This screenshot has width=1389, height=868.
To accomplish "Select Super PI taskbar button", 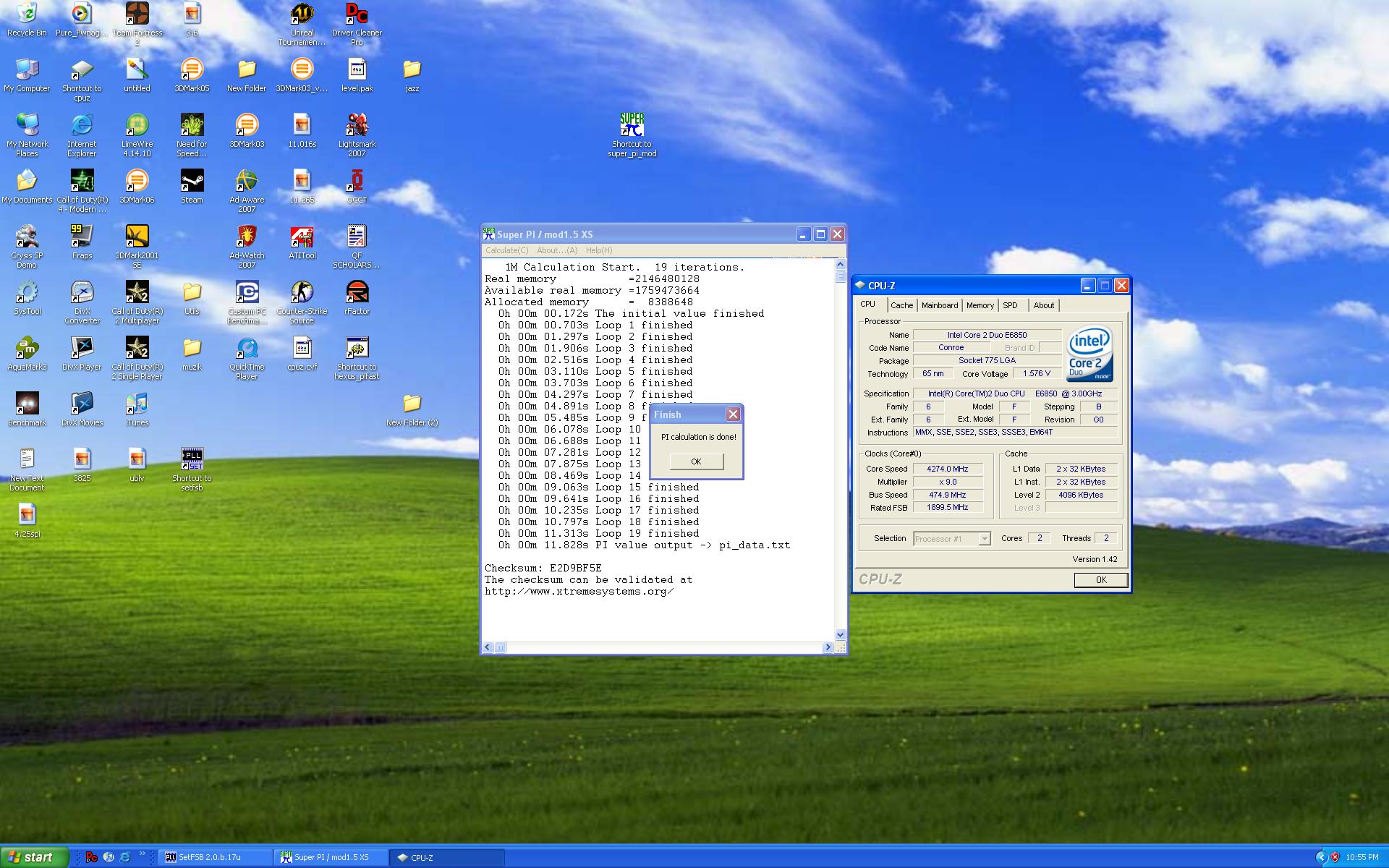I will pos(331,857).
